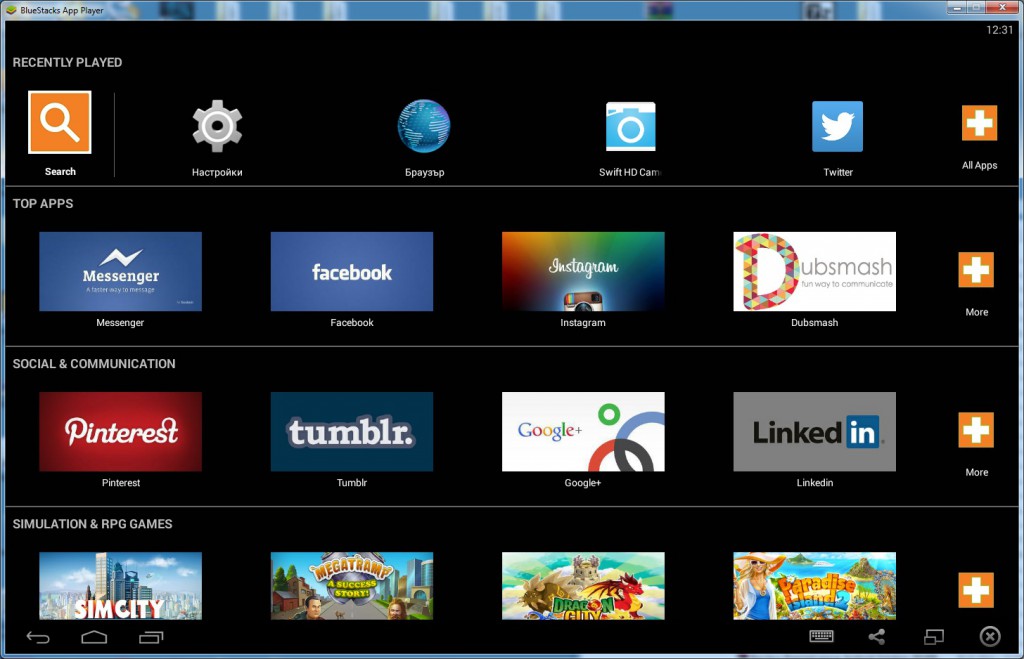Click the Linkedin label link
This screenshot has width=1024, height=659.
pyautogui.click(x=814, y=483)
